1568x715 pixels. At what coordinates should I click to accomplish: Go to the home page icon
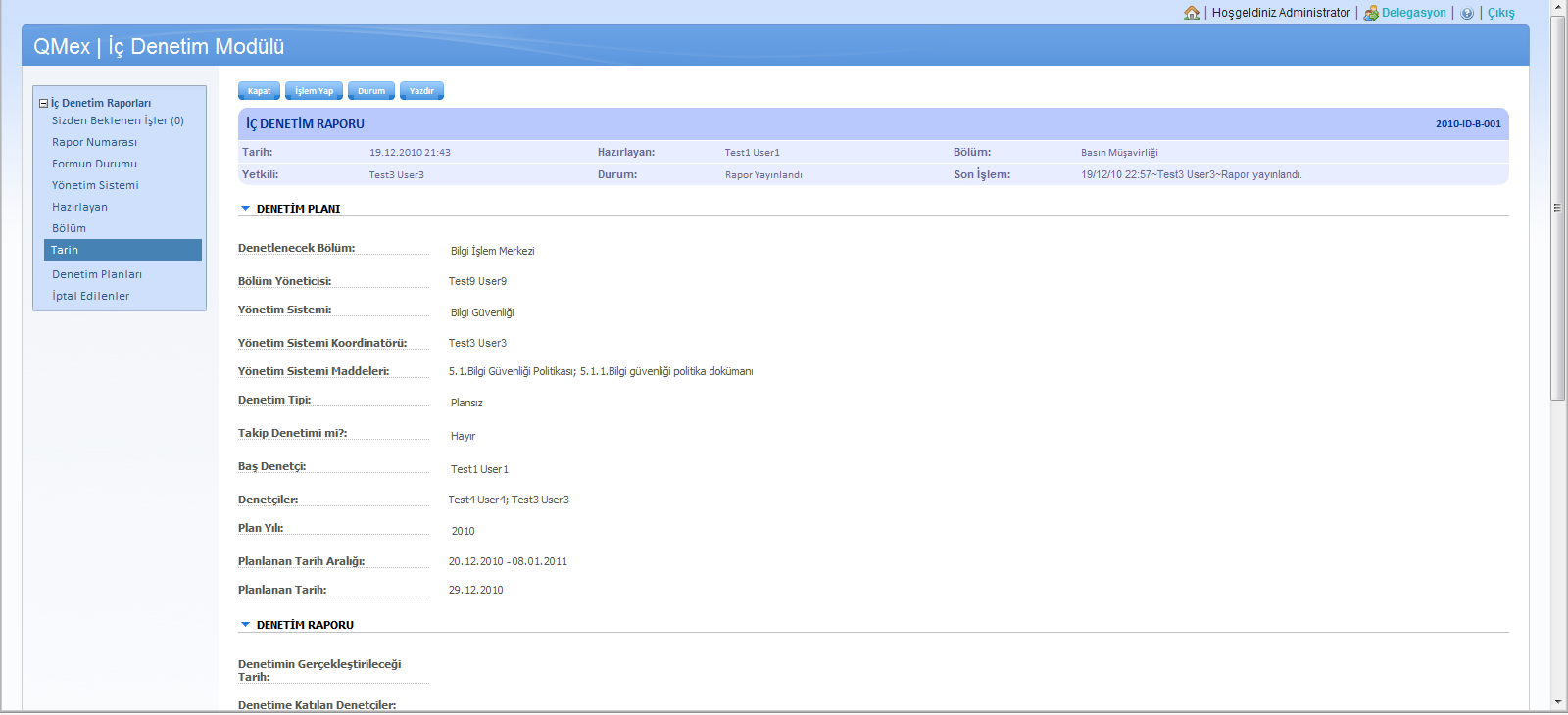(x=1192, y=13)
